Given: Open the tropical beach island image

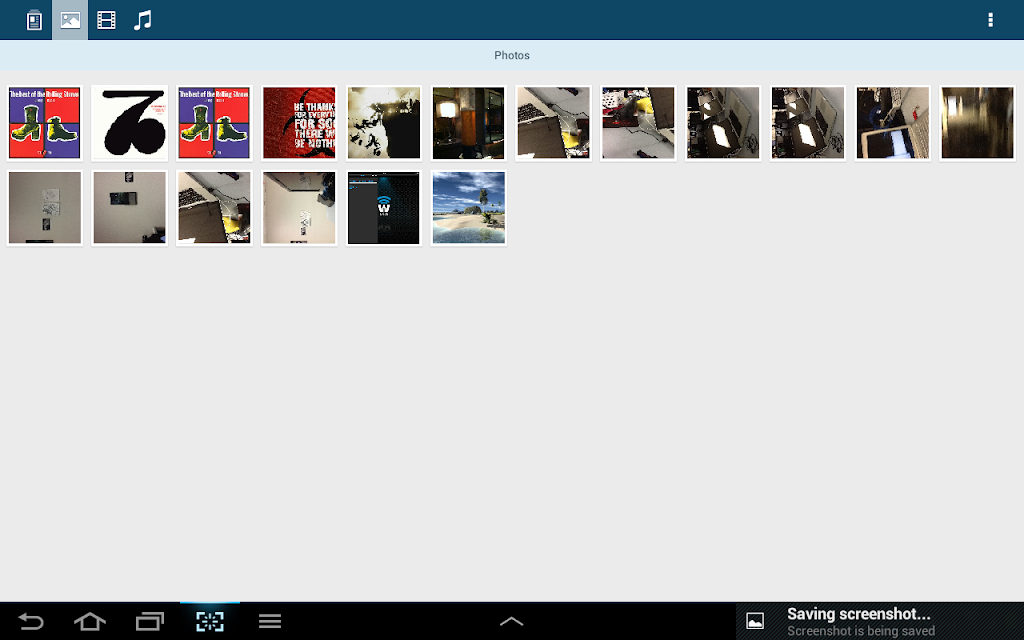Looking at the screenshot, I should coord(468,208).
